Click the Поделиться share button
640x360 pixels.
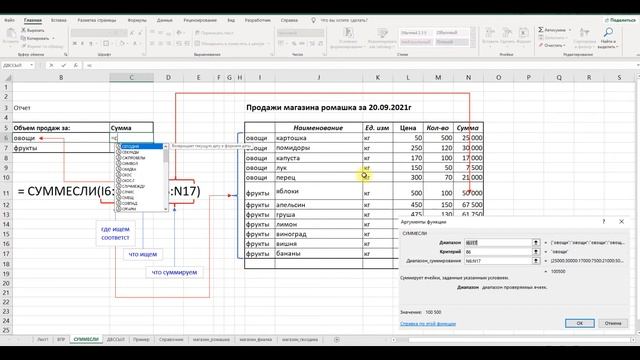point(620,20)
